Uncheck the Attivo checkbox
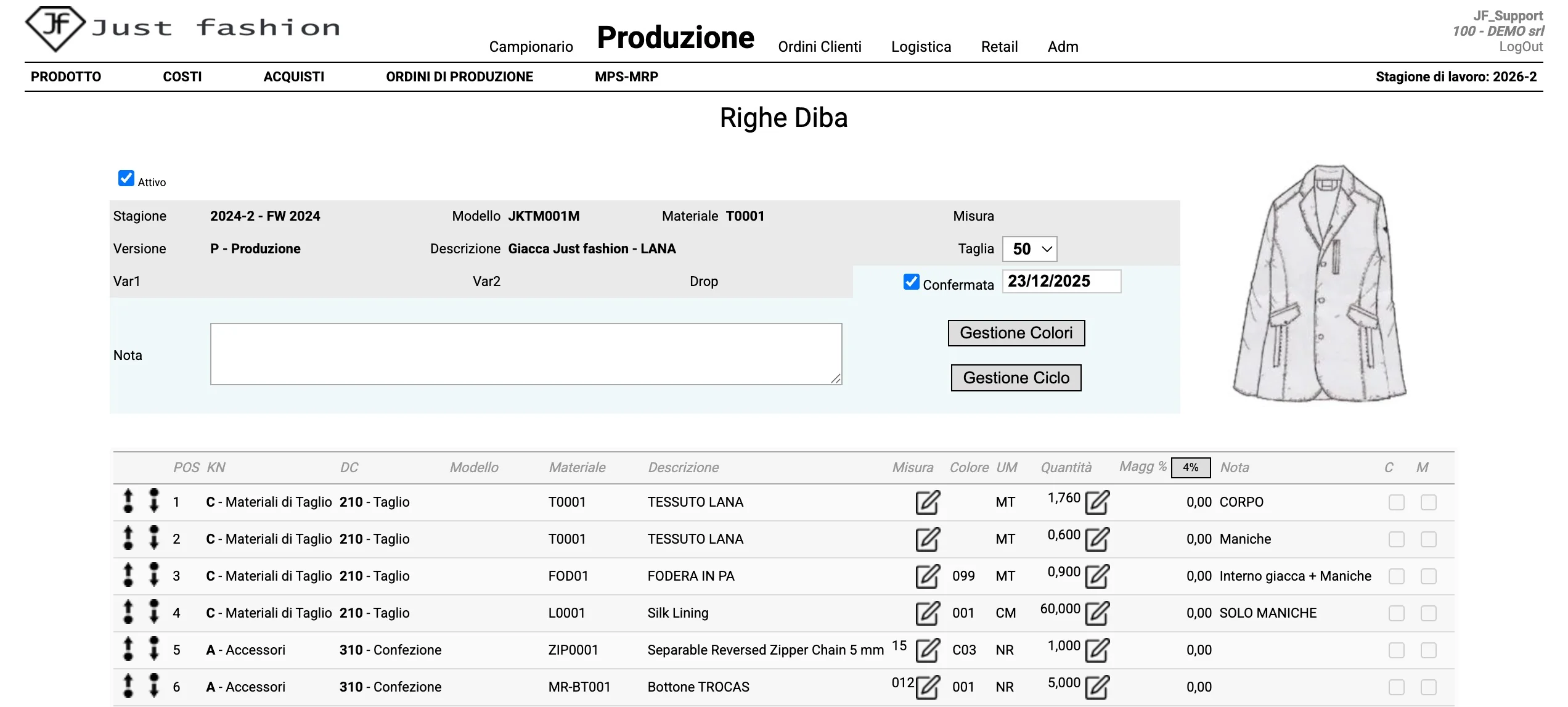Image resolution: width=1568 pixels, height=707 pixels. click(126, 178)
